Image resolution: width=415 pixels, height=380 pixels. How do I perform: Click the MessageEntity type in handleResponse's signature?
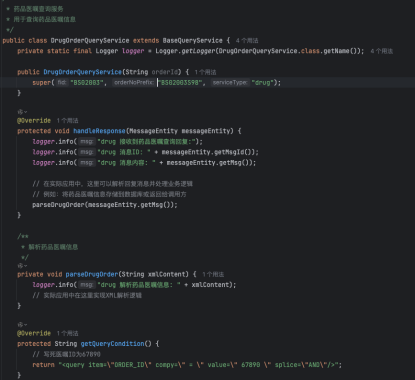pyautogui.click(x=153, y=131)
